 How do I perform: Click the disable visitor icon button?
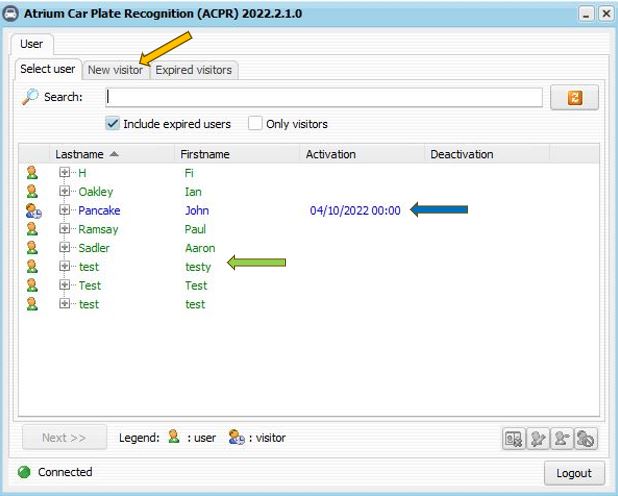click(586, 438)
